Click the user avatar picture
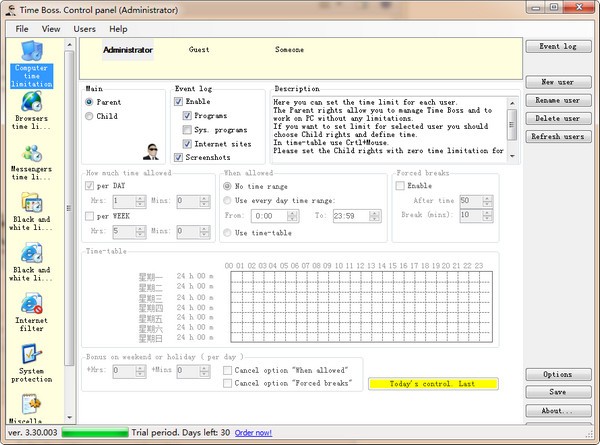 [x=150, y=152]
